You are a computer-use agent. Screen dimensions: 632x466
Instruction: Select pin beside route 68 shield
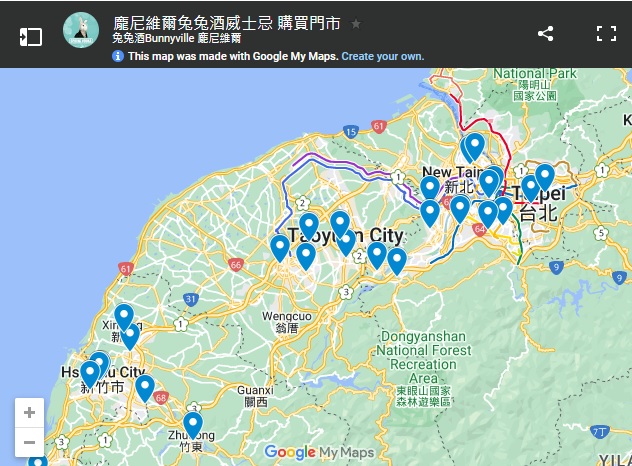click(145, 387)
